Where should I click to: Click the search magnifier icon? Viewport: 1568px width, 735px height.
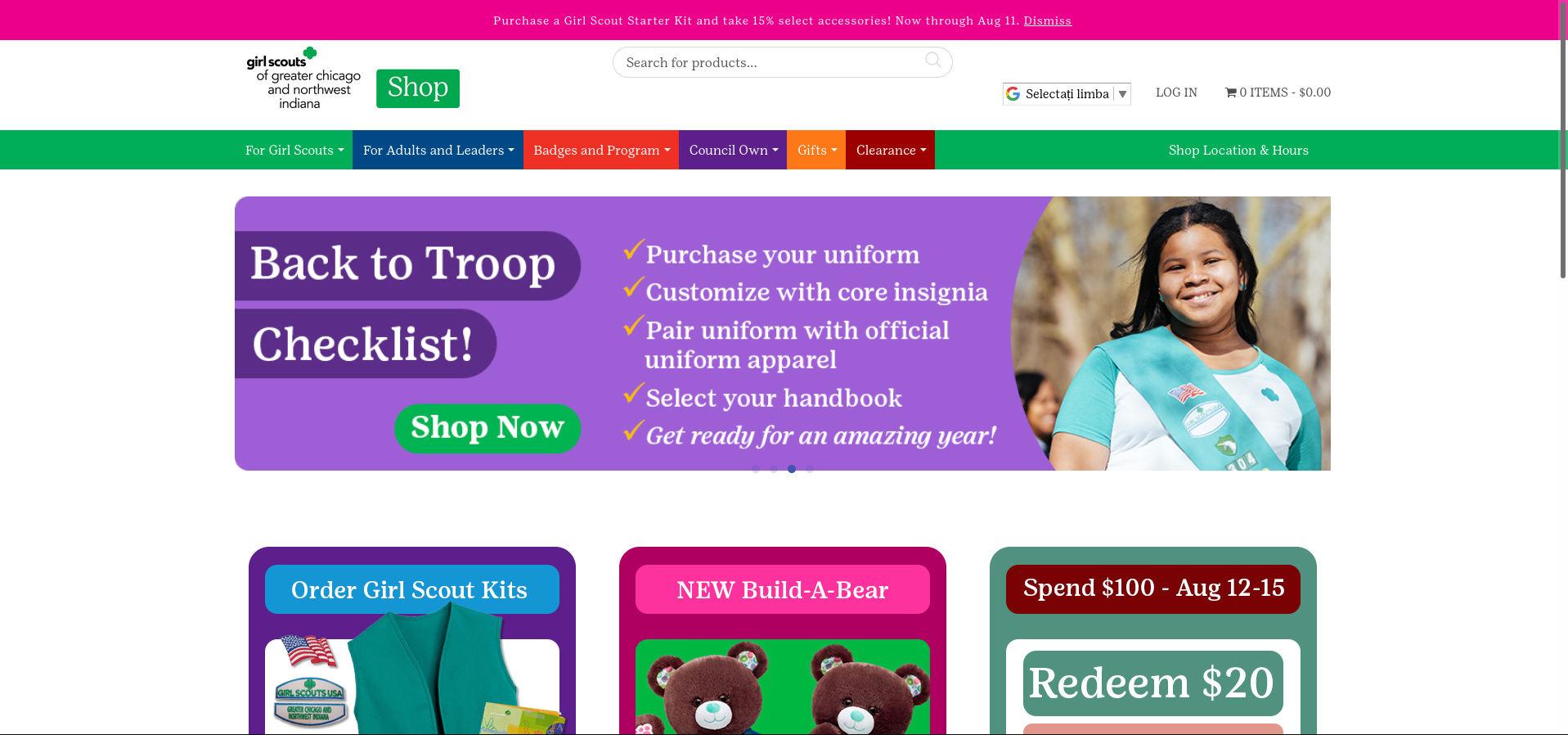coord(932,60)
